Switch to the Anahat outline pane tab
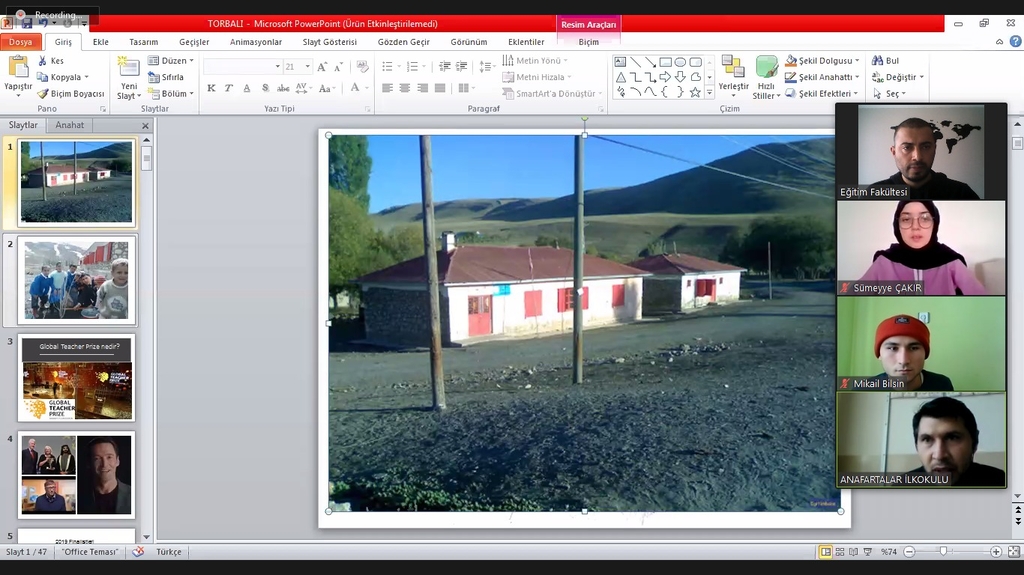The width and height of the screenshot is (1024, 575). coord(69,125)
